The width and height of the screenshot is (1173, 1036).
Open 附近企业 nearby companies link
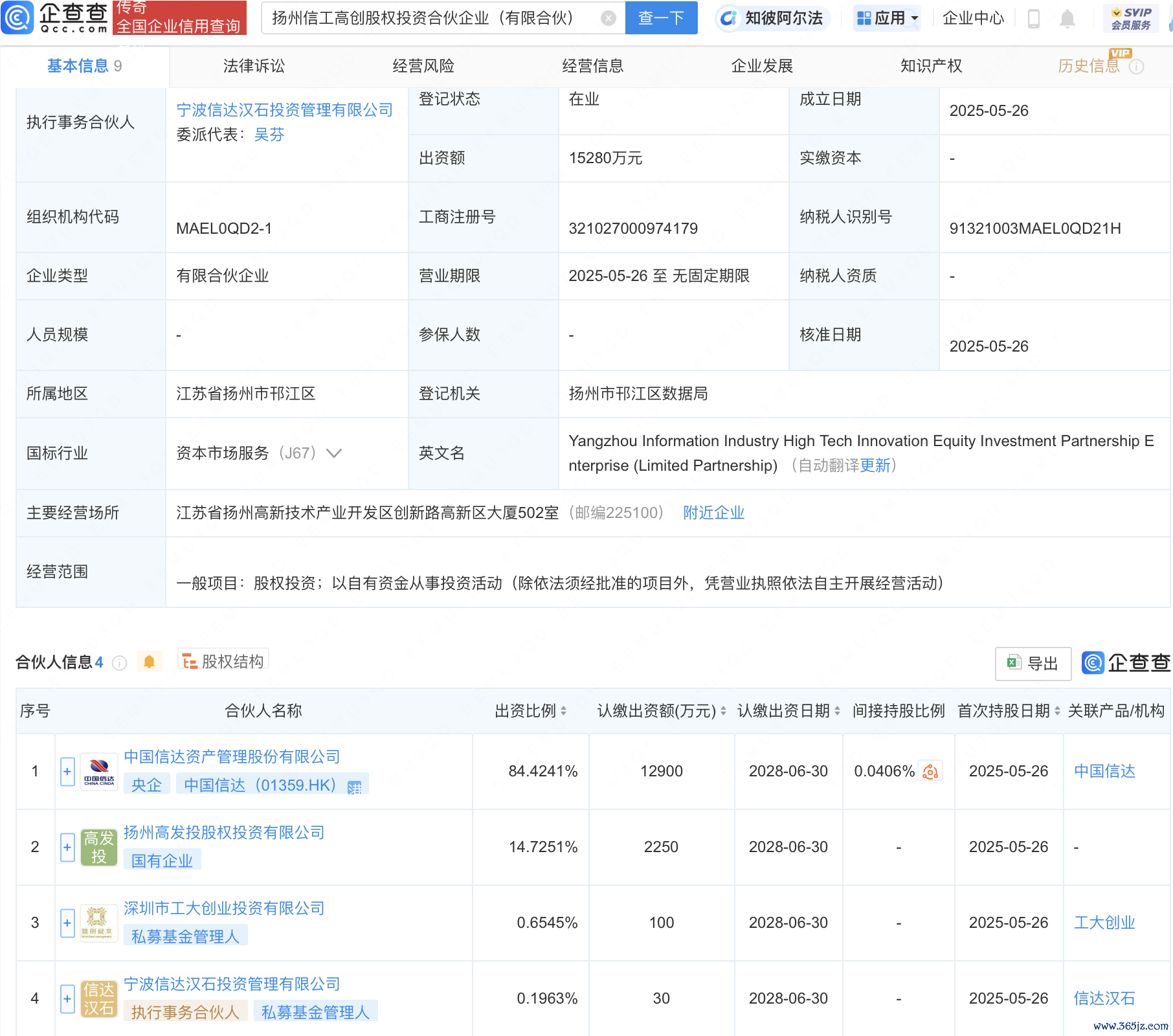click(x=714, y=513)
